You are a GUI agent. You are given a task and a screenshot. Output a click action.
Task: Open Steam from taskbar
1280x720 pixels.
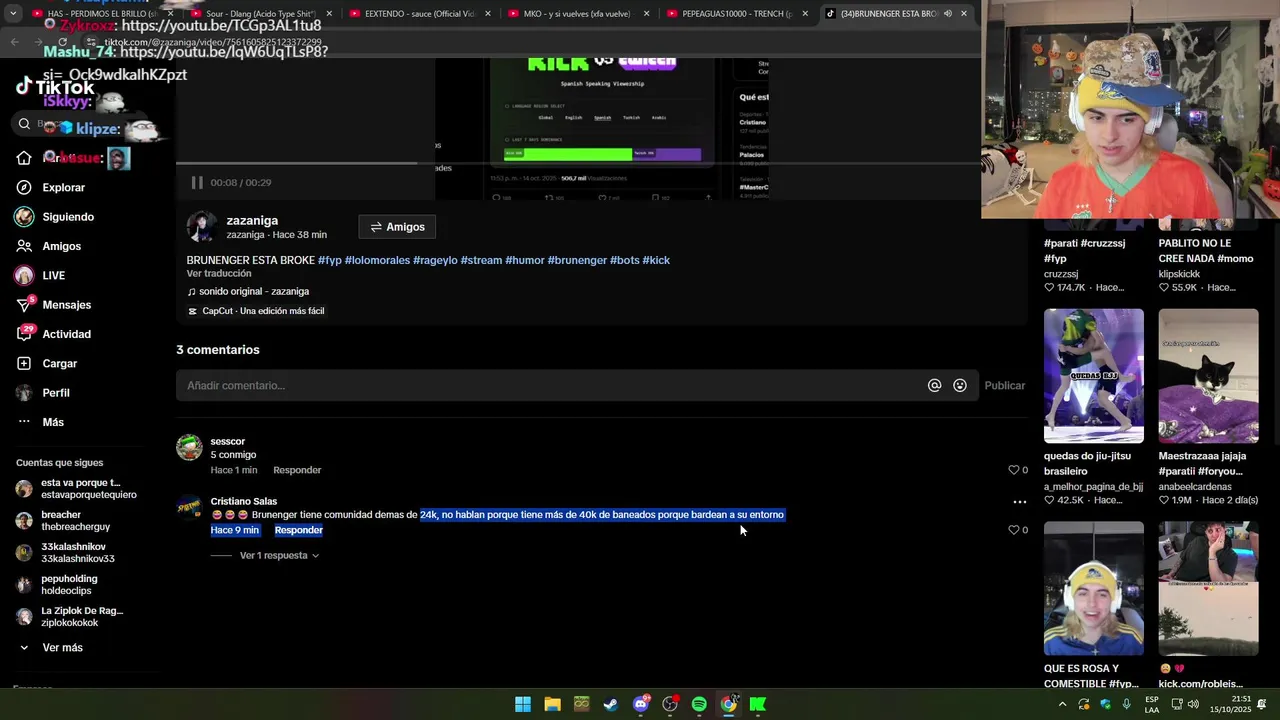[x=611, y=704]
